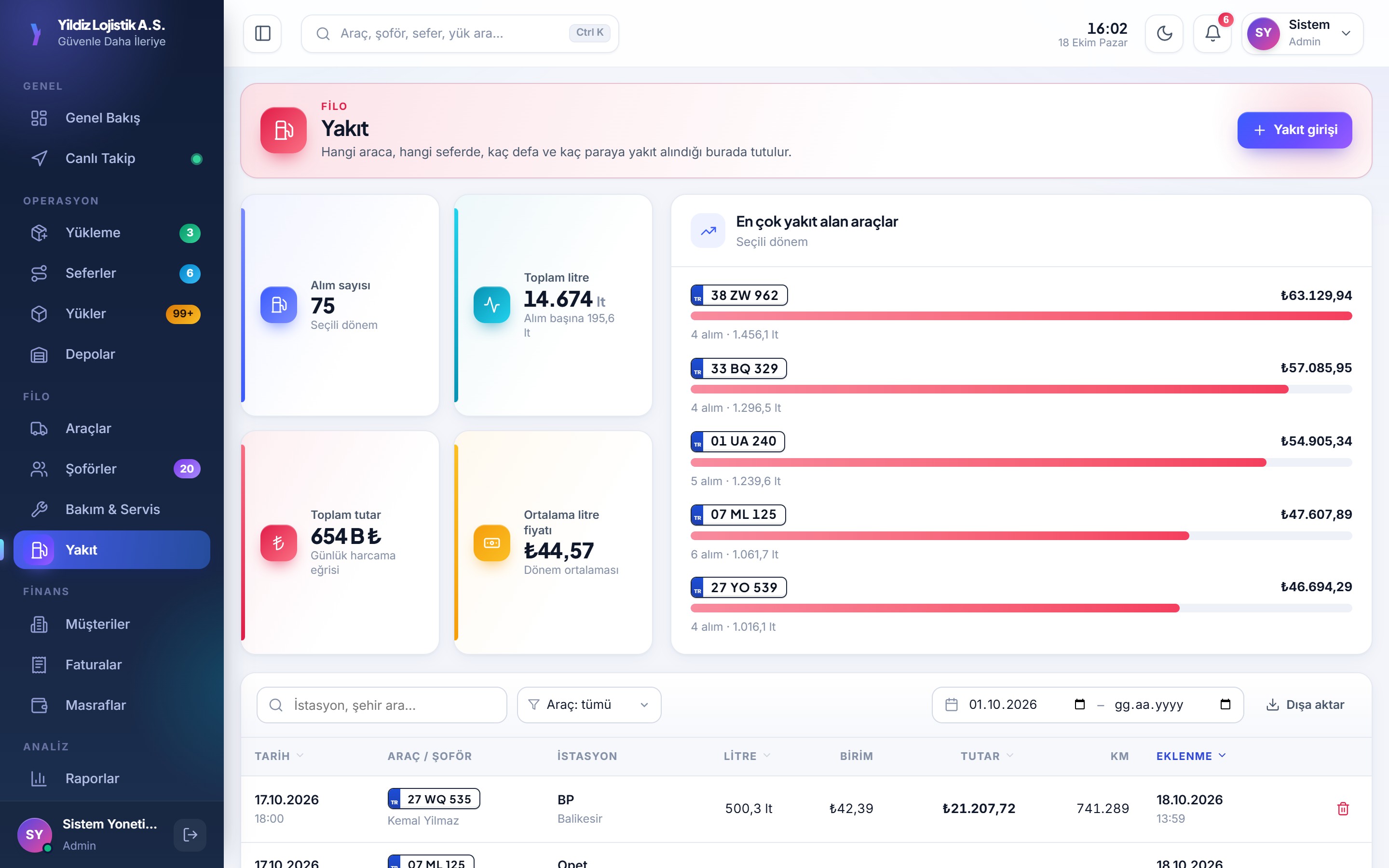Click the Toplam tutar lira icon
This screenshot has height=868, width=1389.
tap(278, 543)
